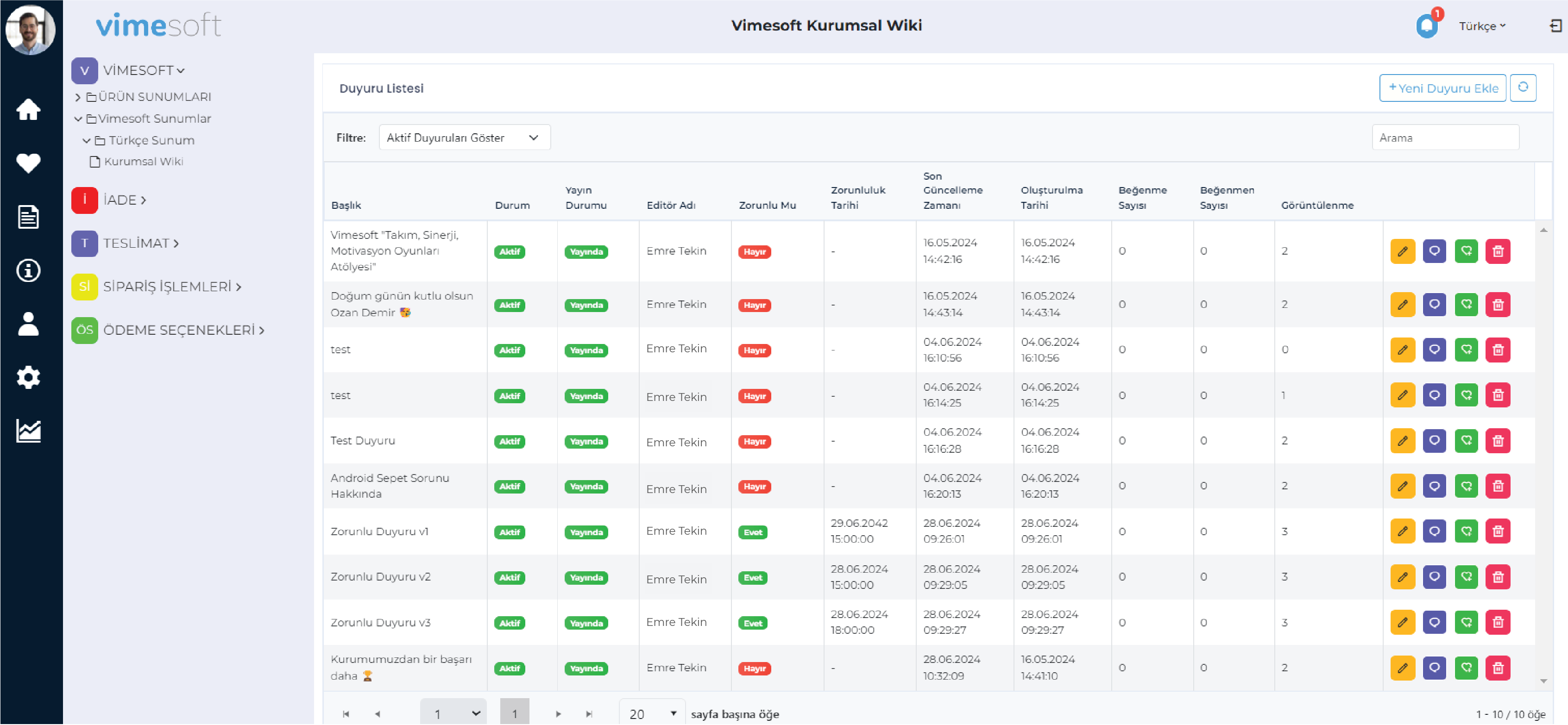The width and height of the screenshot is (1568, 725).
Task: Edit the Zorunlu Duyuru v3 announcement
Action: [1403, 622]
